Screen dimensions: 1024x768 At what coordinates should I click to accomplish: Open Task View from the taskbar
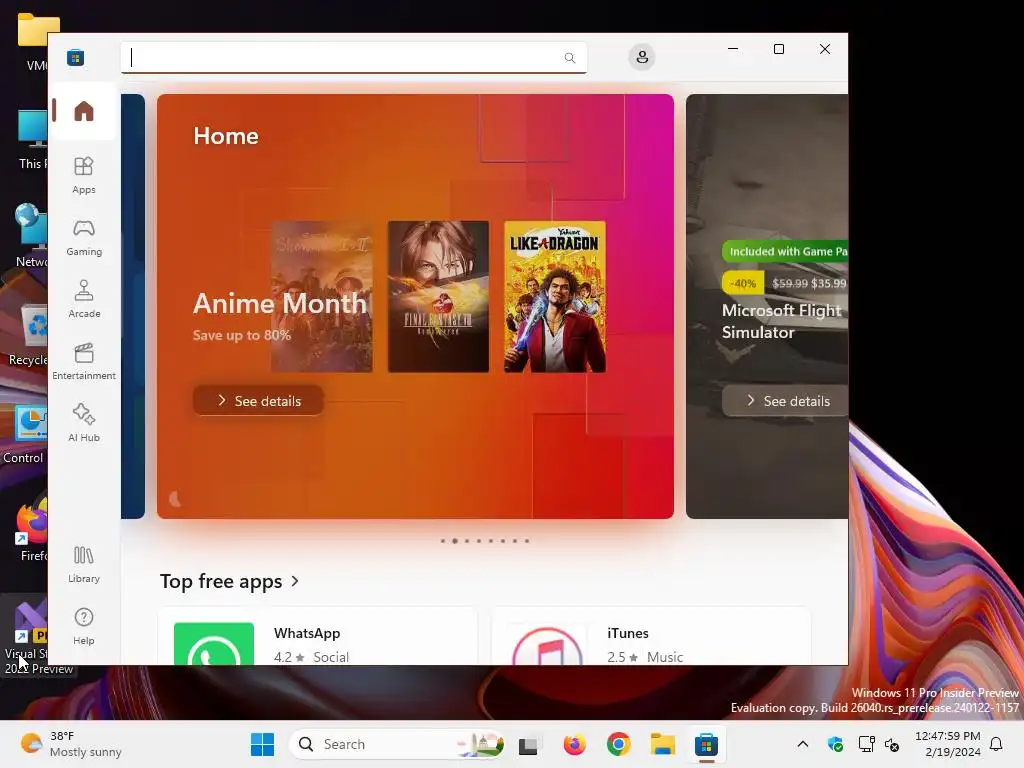(x=528, y=744)
